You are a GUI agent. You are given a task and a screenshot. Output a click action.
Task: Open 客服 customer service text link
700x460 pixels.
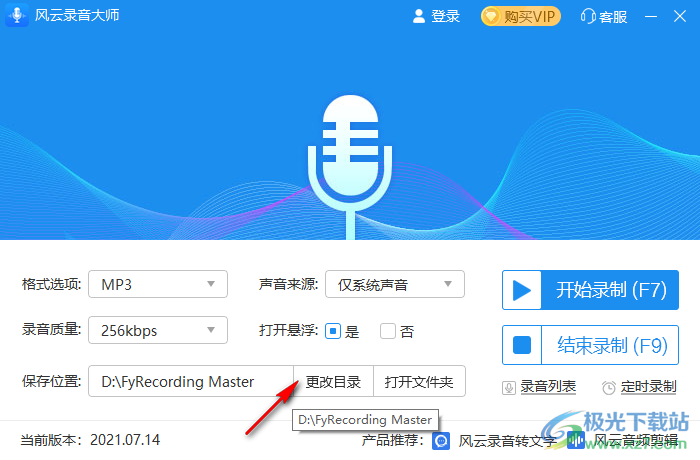point(613,17)
